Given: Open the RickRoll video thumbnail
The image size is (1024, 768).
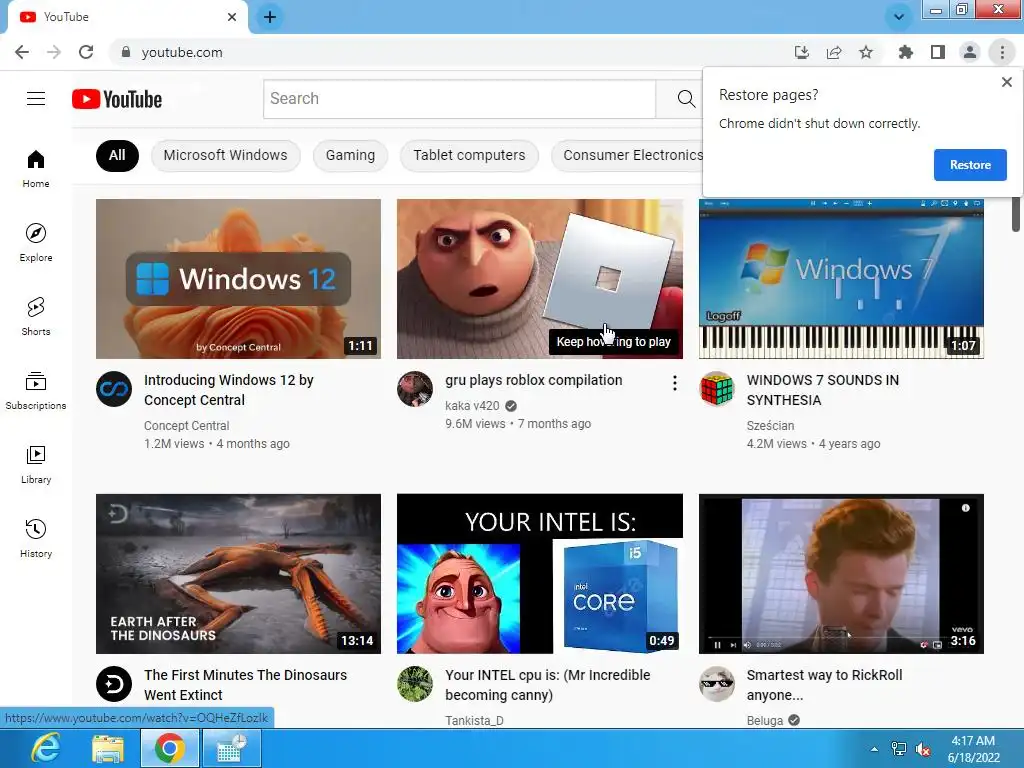Looking at the screenshot, I should tap(841, 573).
